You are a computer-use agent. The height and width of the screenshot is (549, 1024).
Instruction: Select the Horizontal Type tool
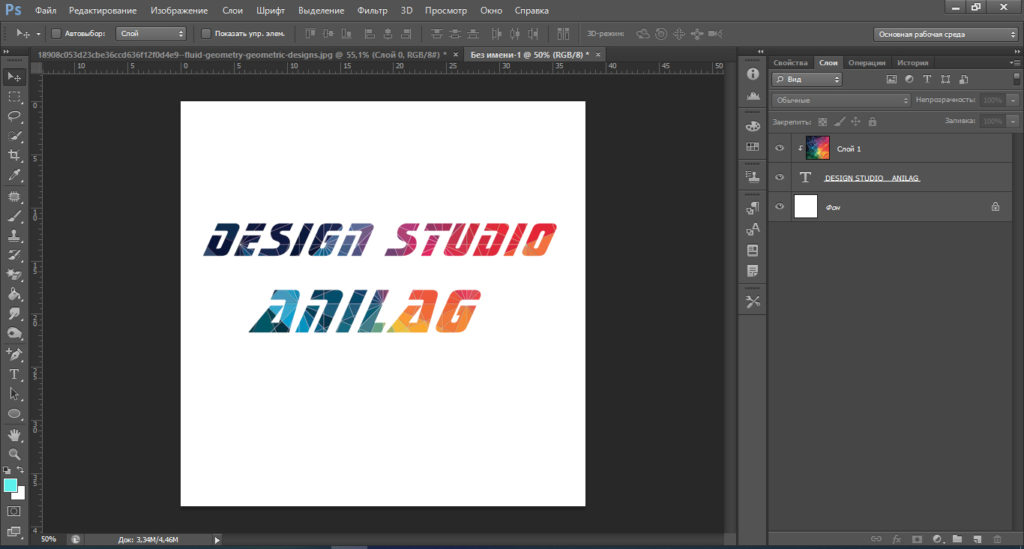coord(14,374)
